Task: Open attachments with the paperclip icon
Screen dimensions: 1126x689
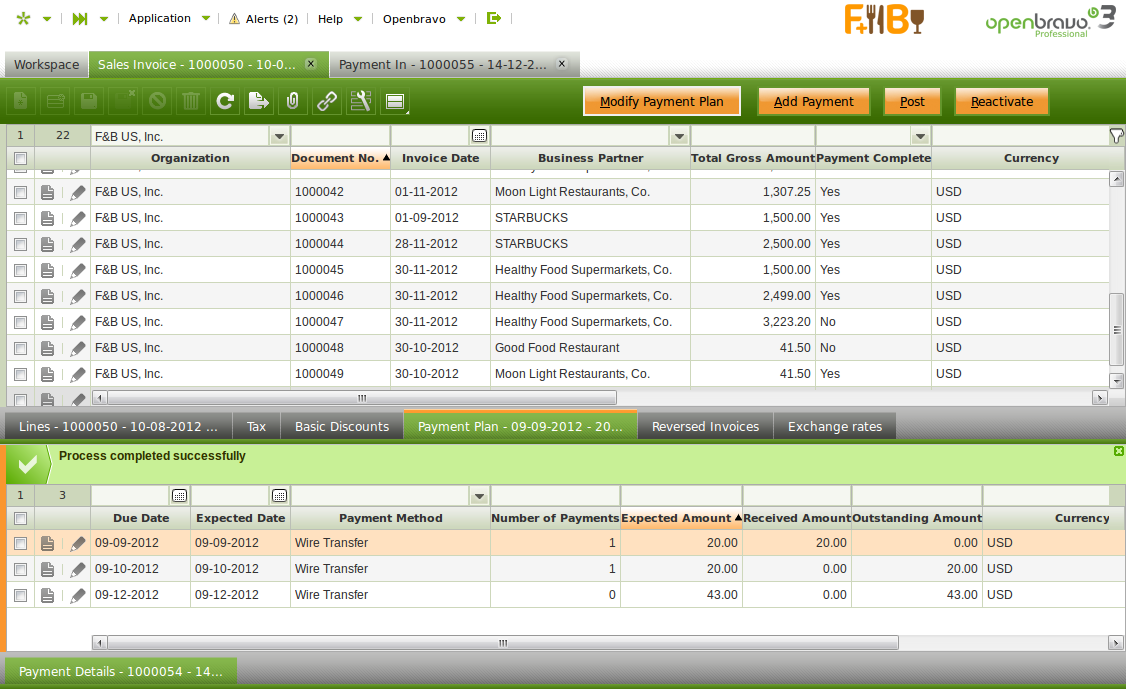Action: (x=292, y=101)
